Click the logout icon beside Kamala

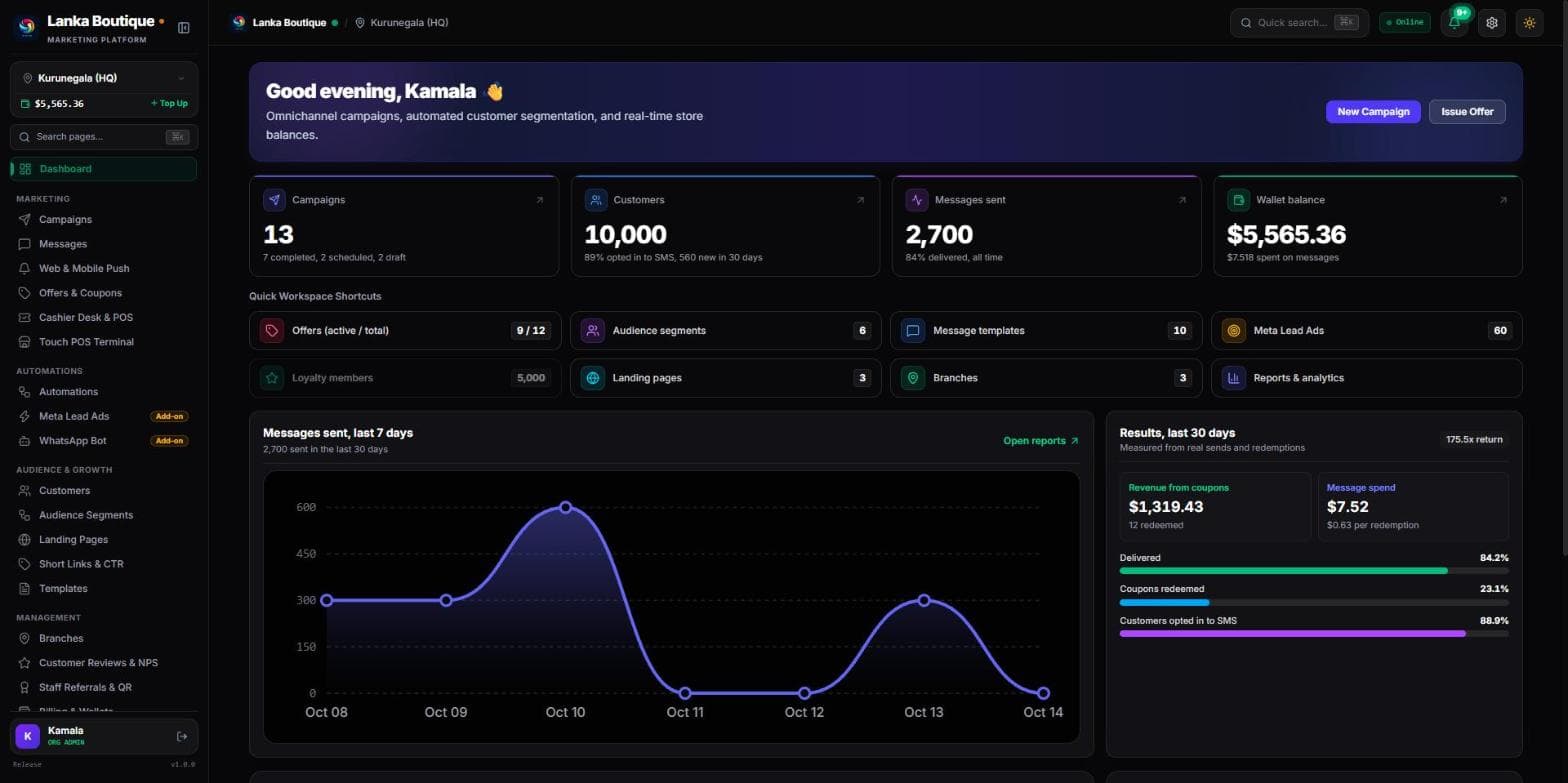point(182,737)
